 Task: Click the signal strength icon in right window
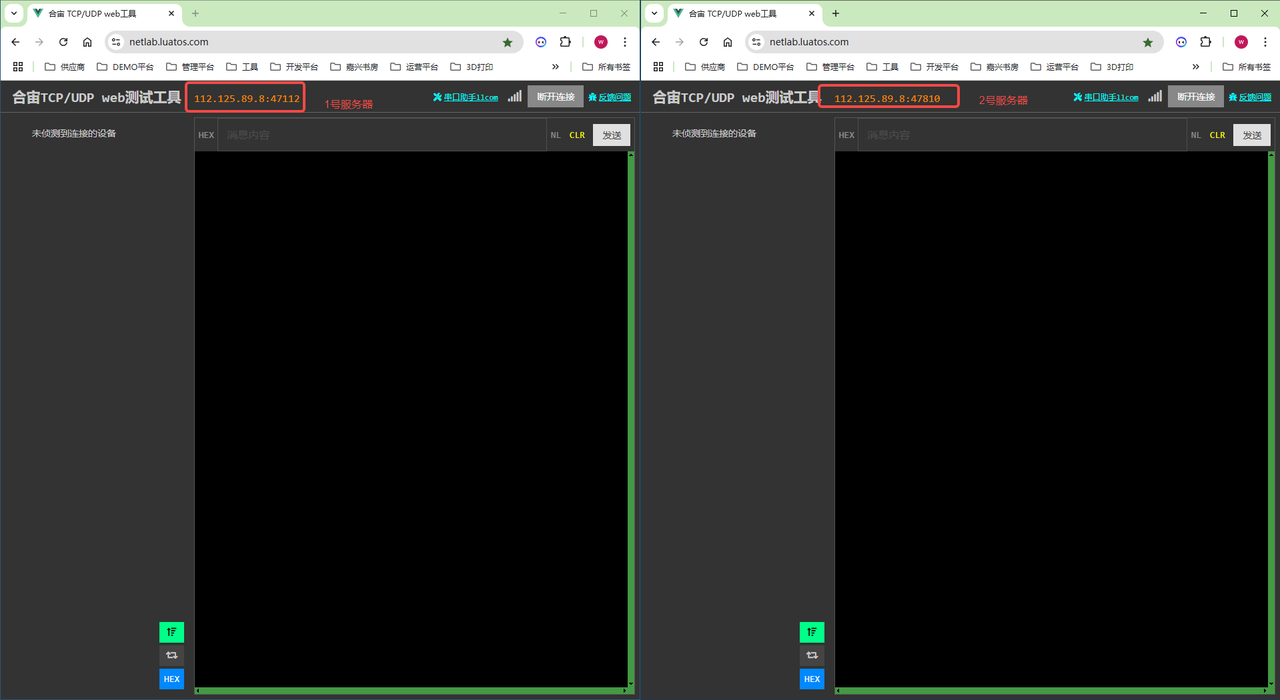[1154, 96]
